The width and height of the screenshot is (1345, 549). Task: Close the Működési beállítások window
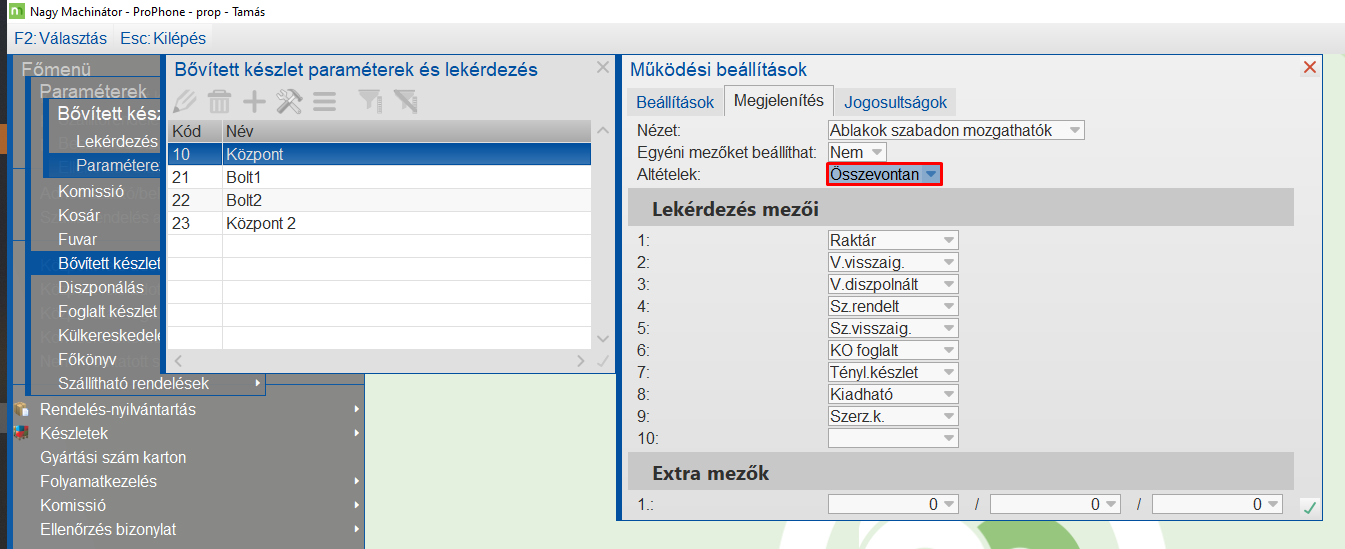click(x=1310, y=68)
